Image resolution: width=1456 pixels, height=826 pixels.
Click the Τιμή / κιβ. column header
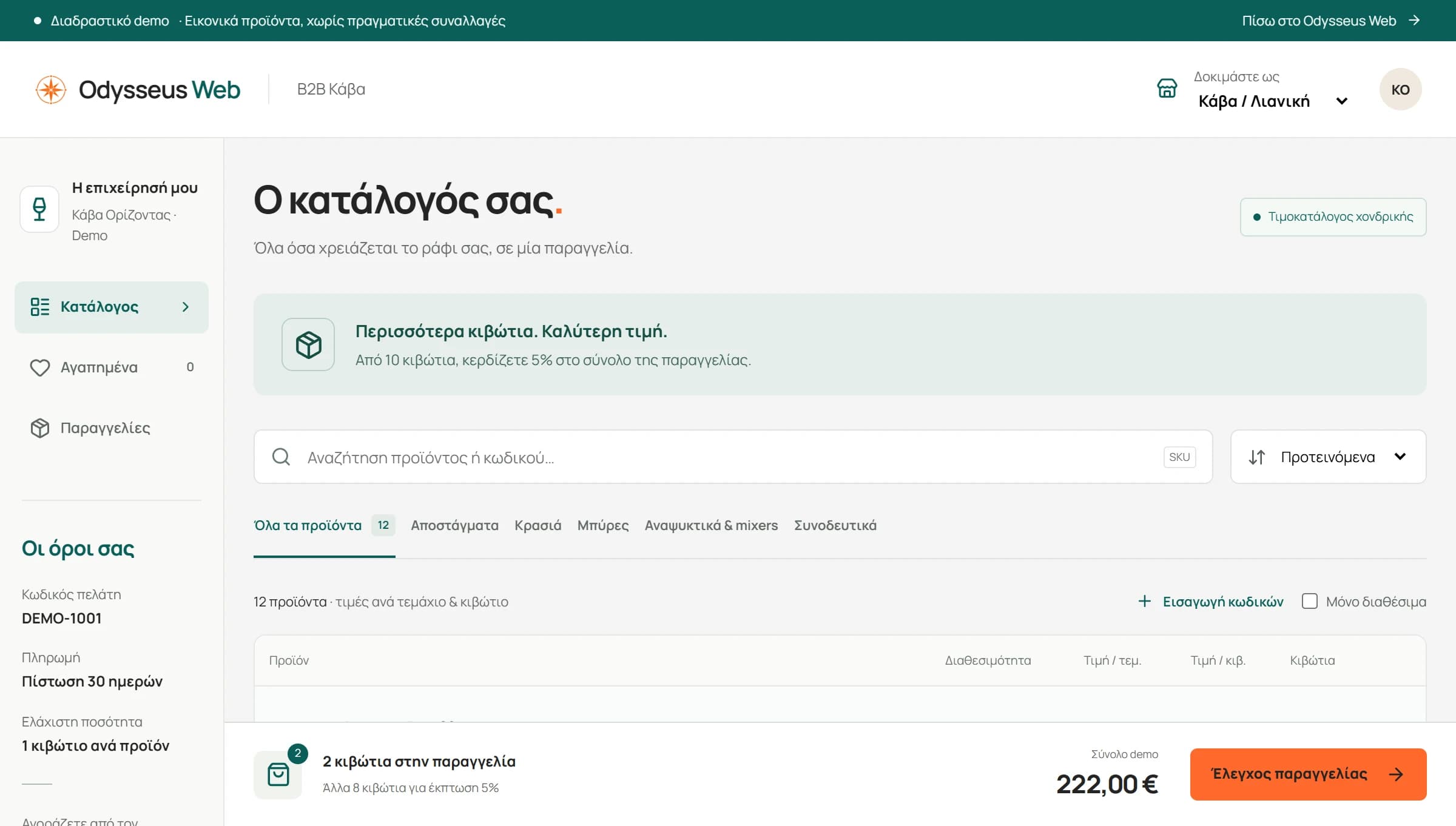click(1218, 660)
